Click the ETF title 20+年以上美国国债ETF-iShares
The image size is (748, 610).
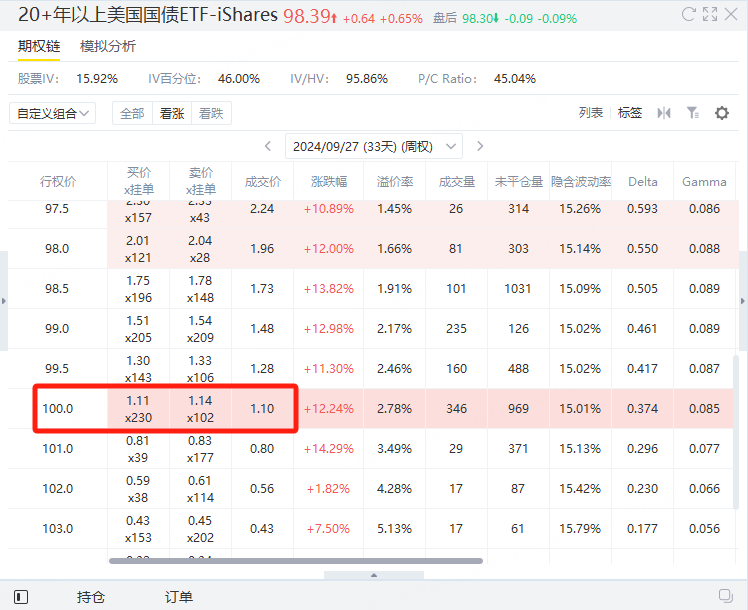click(x=148, y=15)
